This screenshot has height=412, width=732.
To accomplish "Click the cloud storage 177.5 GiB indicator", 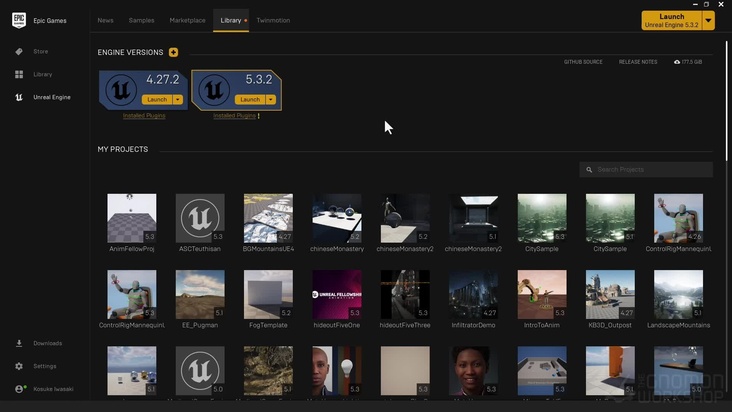I will pos(688,62).
